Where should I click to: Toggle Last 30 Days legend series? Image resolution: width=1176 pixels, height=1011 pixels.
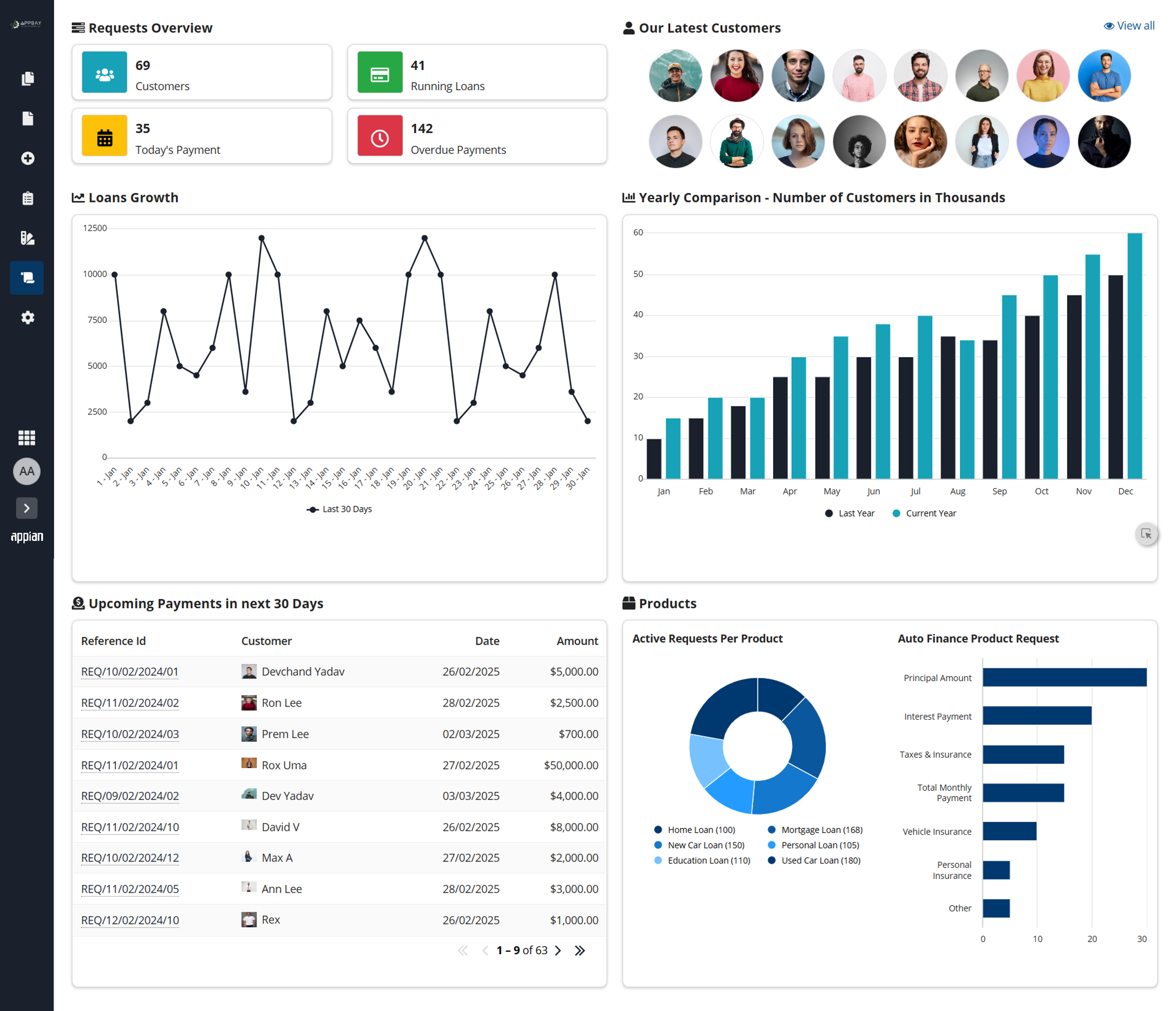pyautogui.click(x=339, y=509)
